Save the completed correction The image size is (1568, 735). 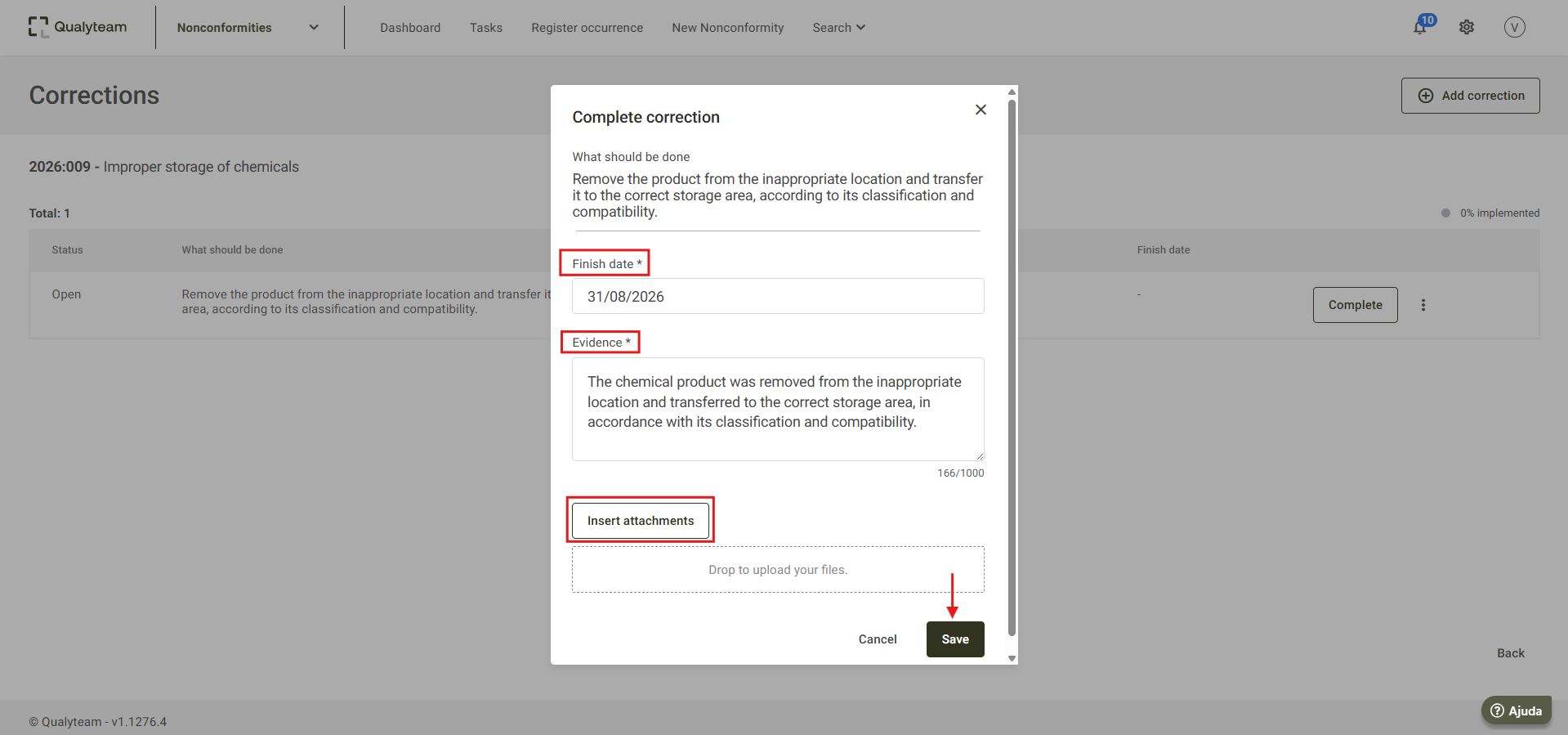(x=955, y=639)
